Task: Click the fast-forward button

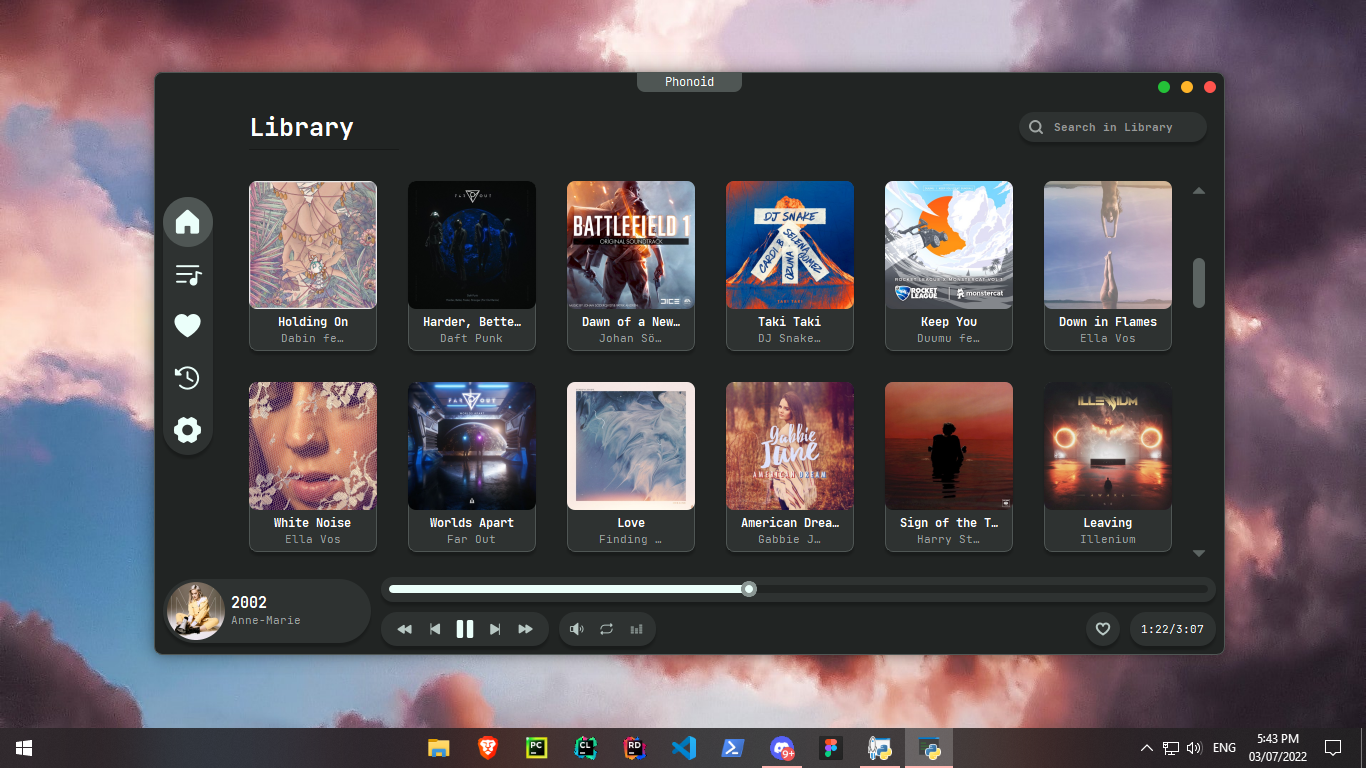Action: pos(525,629)
